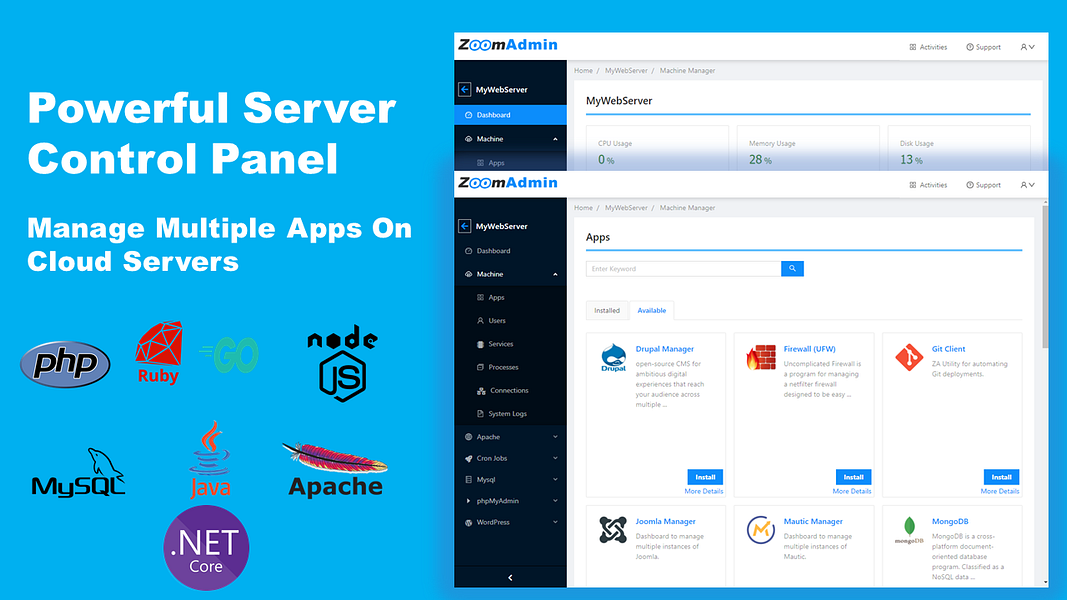
Task: Open Support in the upper header
Action: coord(983,48)
